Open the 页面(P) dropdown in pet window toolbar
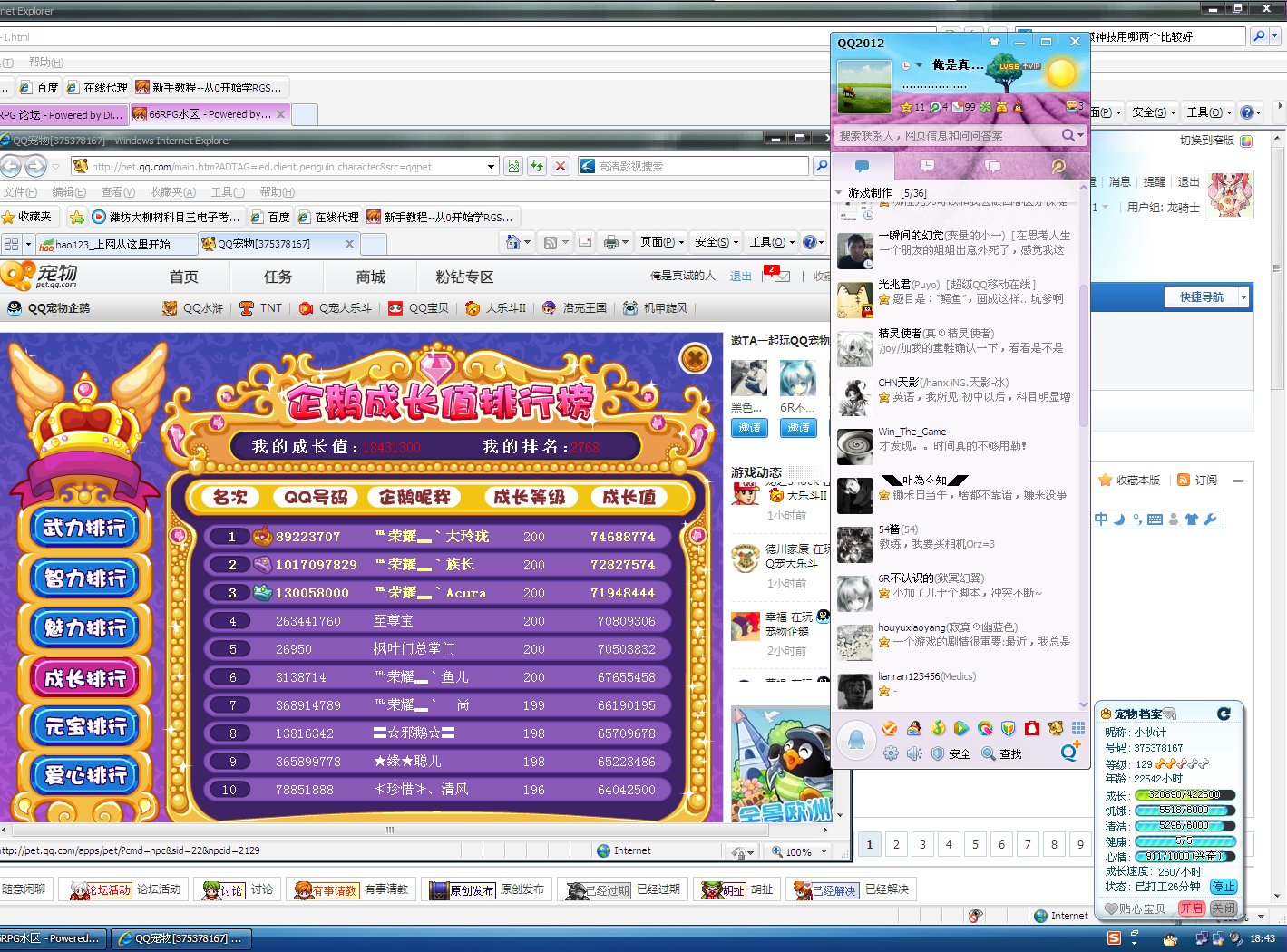 coord(662,242)
